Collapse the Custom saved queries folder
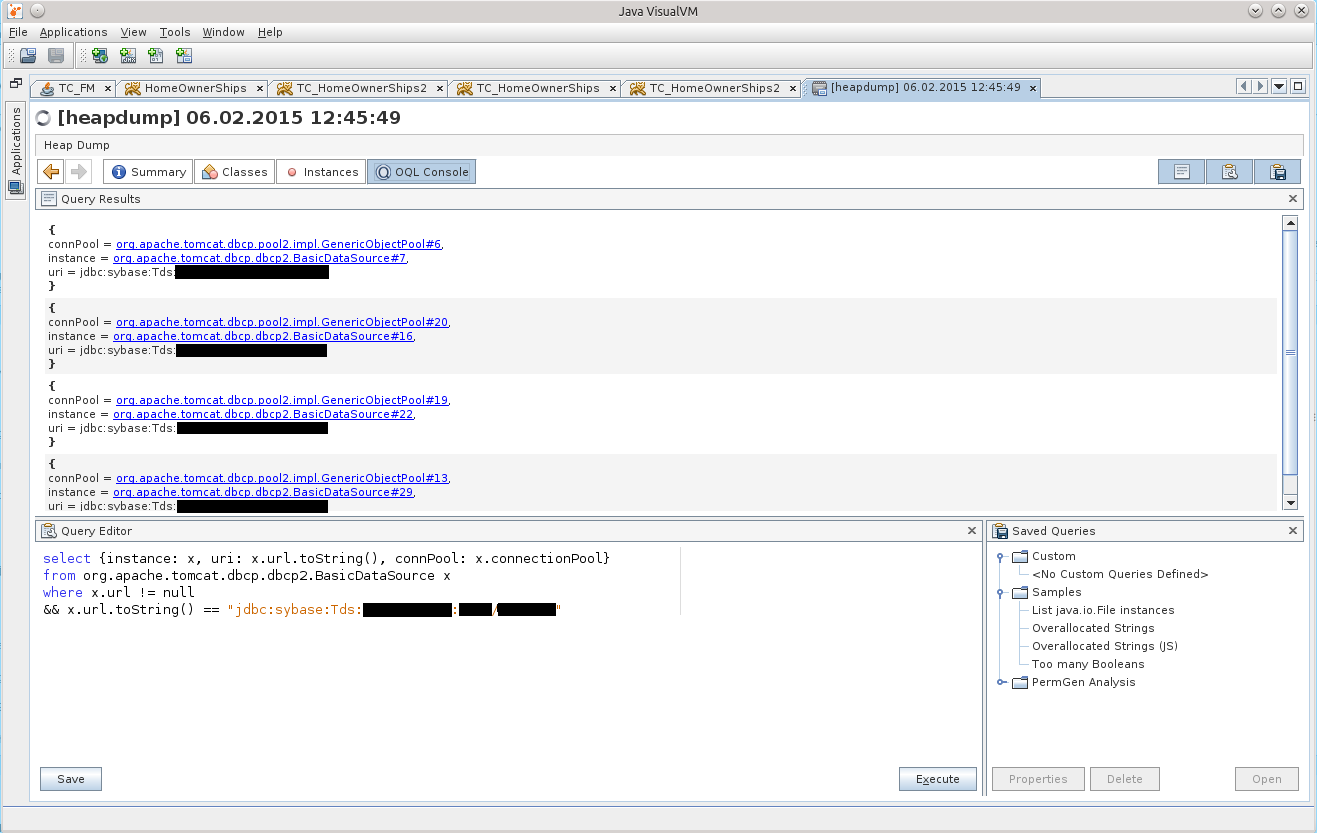1317x833 pixels. [x=999, y=556]
